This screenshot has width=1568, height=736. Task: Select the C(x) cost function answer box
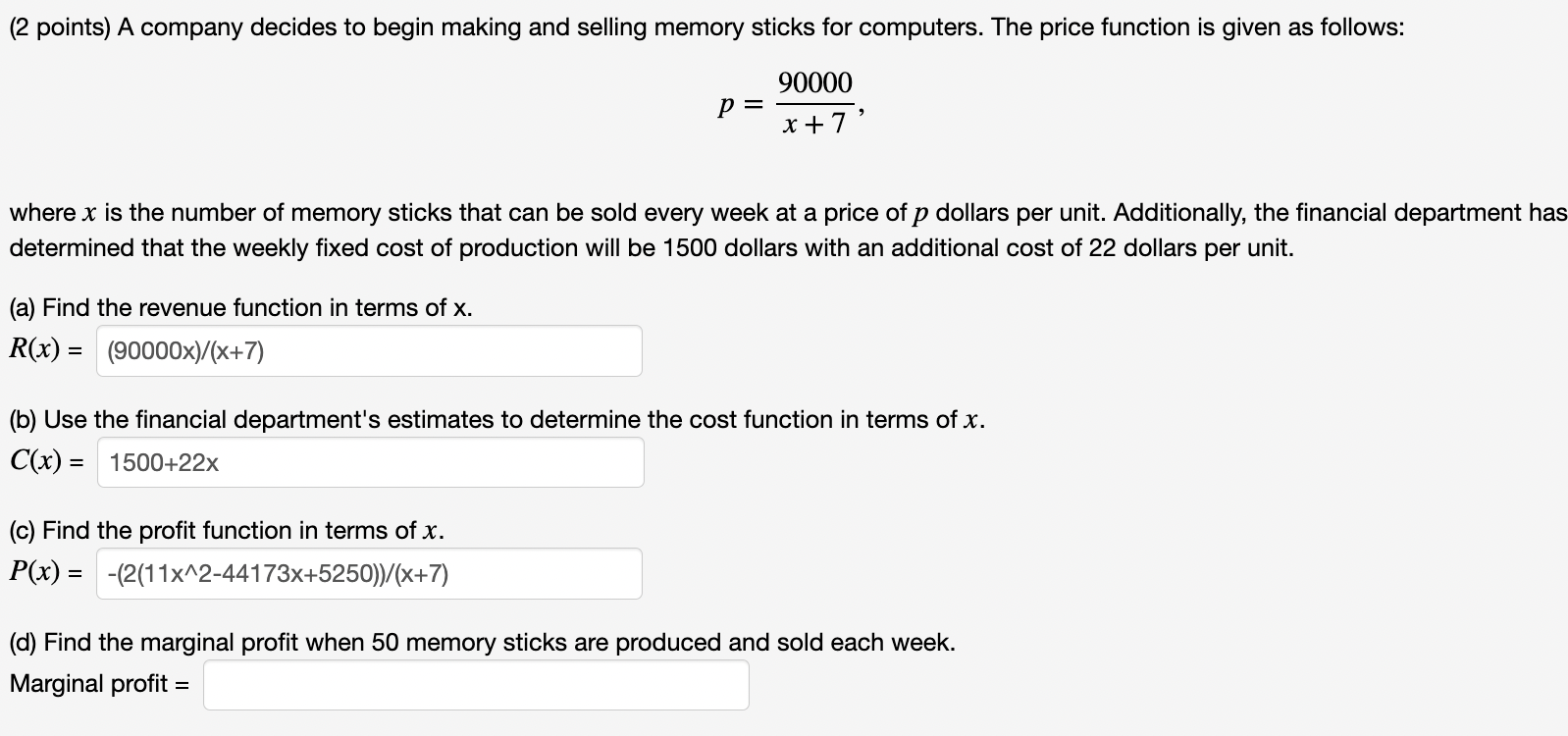[370, 461]
